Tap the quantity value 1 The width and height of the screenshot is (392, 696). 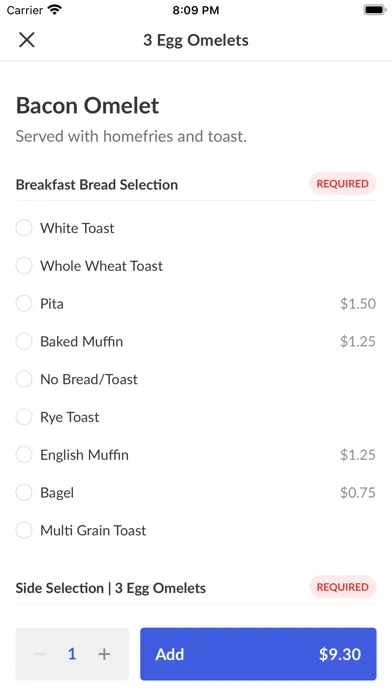click(72, 654)
